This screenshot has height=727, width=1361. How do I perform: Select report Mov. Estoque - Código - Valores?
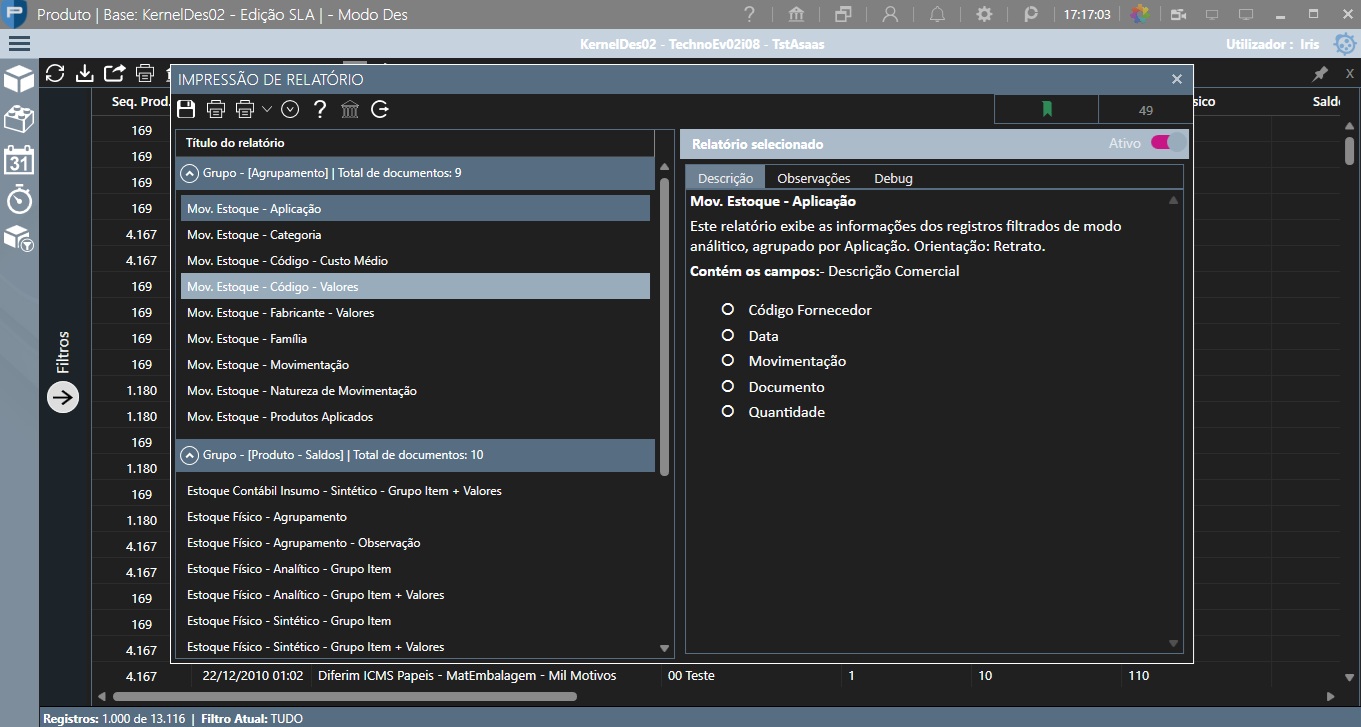(x=415, y=286)
